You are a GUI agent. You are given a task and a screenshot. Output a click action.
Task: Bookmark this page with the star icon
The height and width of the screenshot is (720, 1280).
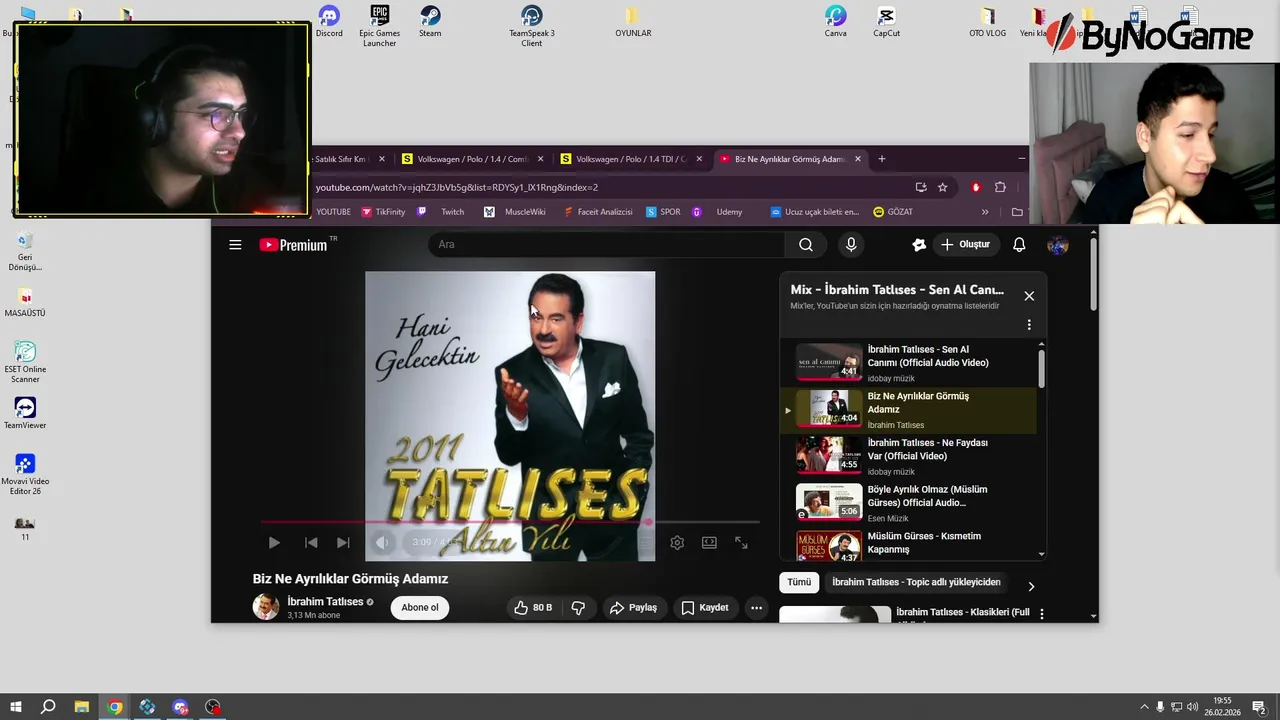(x=942, y=187)
